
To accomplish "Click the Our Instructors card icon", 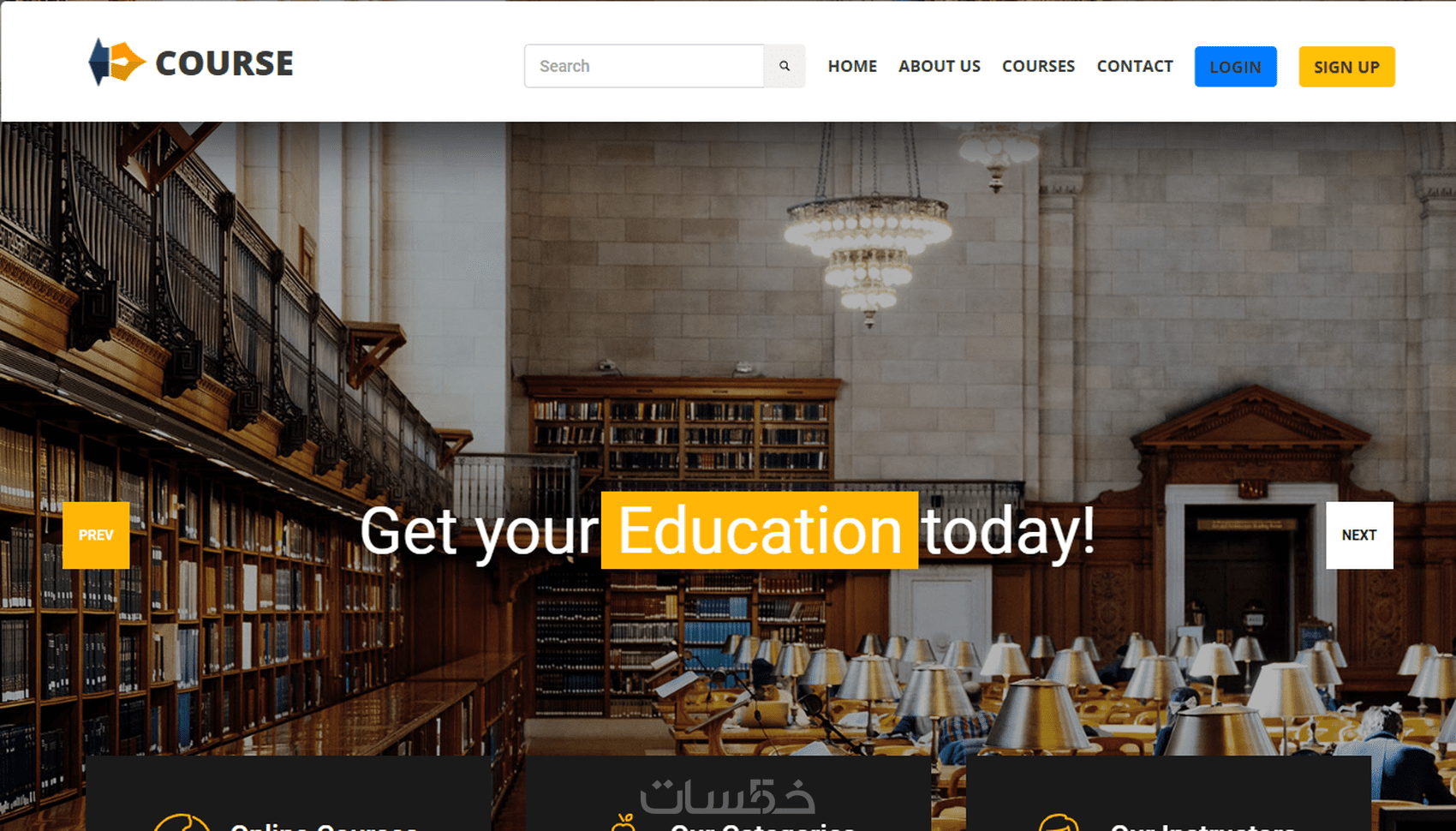I will [1059, 822].
